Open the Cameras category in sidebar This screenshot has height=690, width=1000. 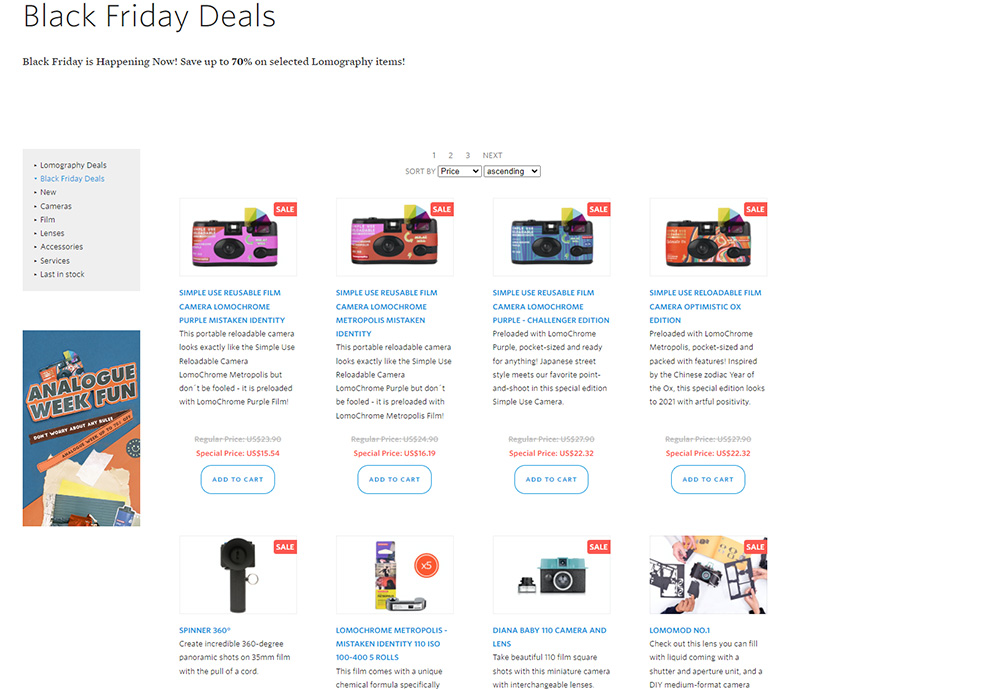[x=56, y=207]
